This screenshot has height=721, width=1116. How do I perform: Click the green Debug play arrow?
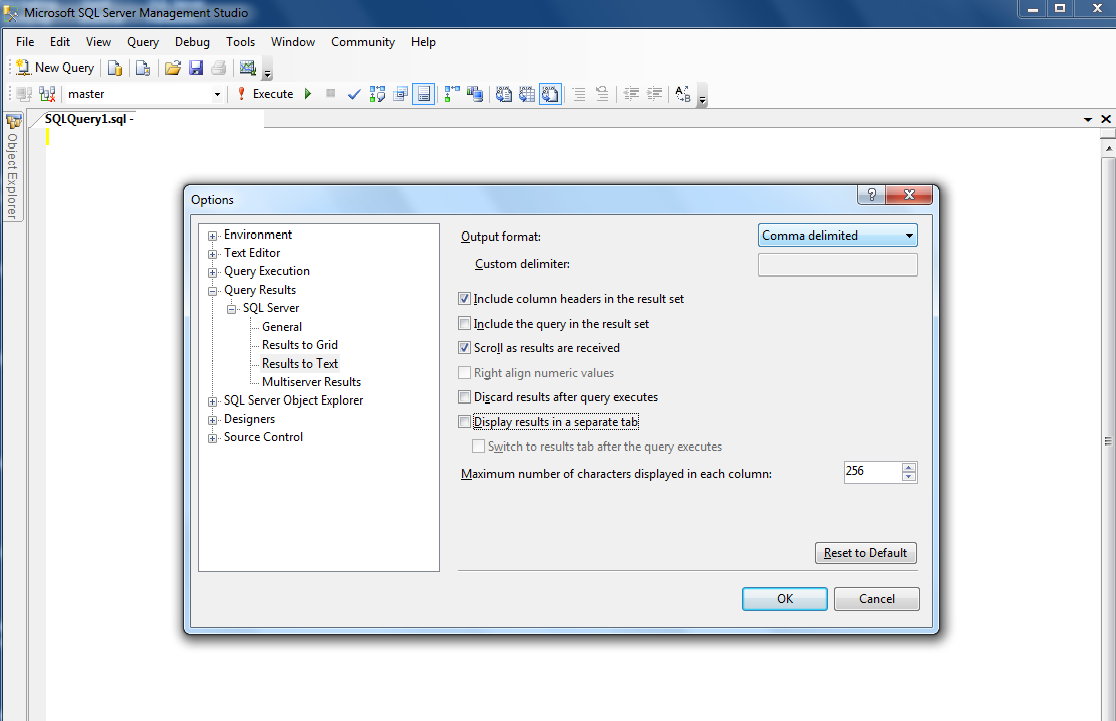point(308,94)
